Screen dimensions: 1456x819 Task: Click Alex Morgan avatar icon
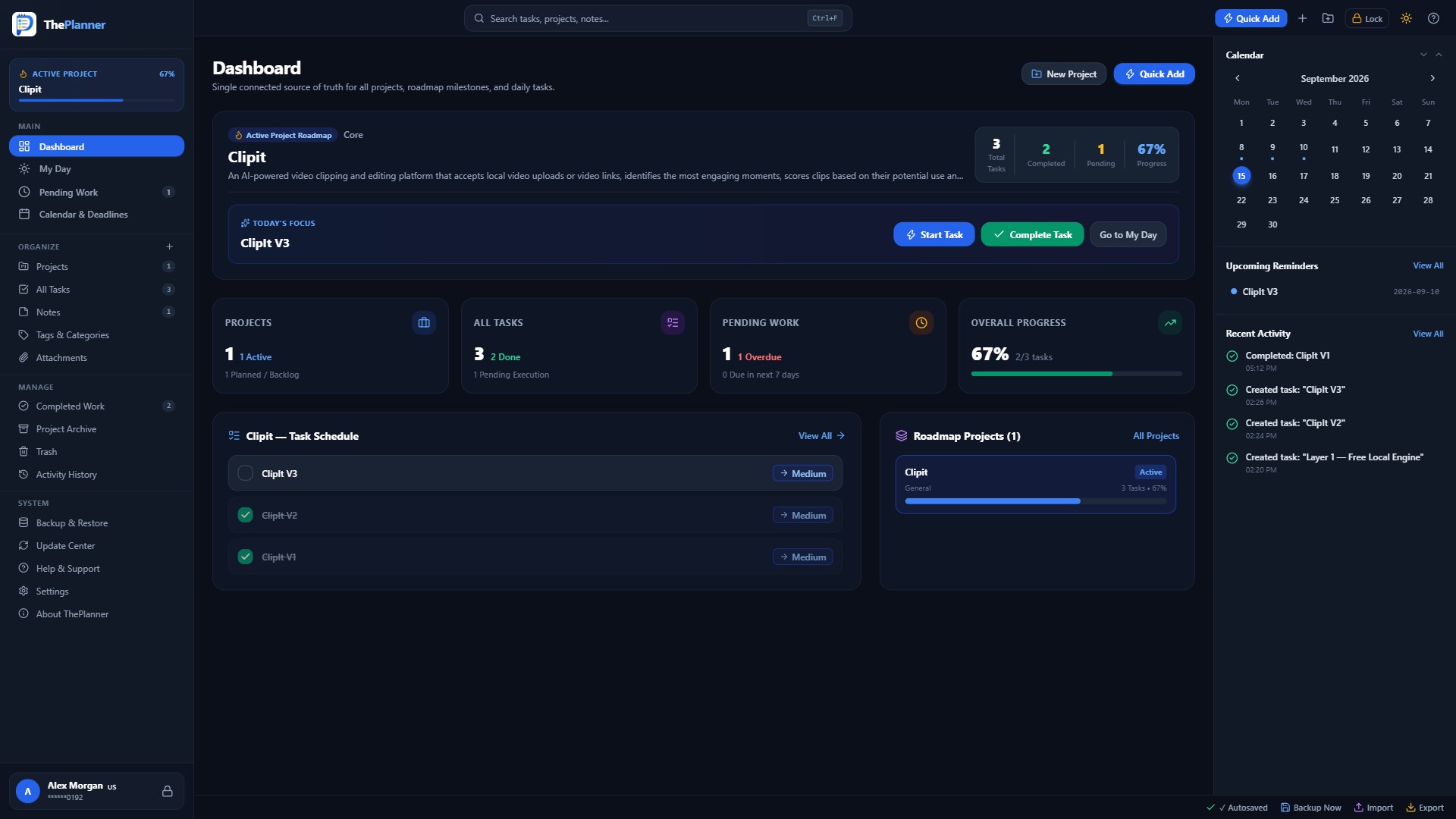click(28, 791)
